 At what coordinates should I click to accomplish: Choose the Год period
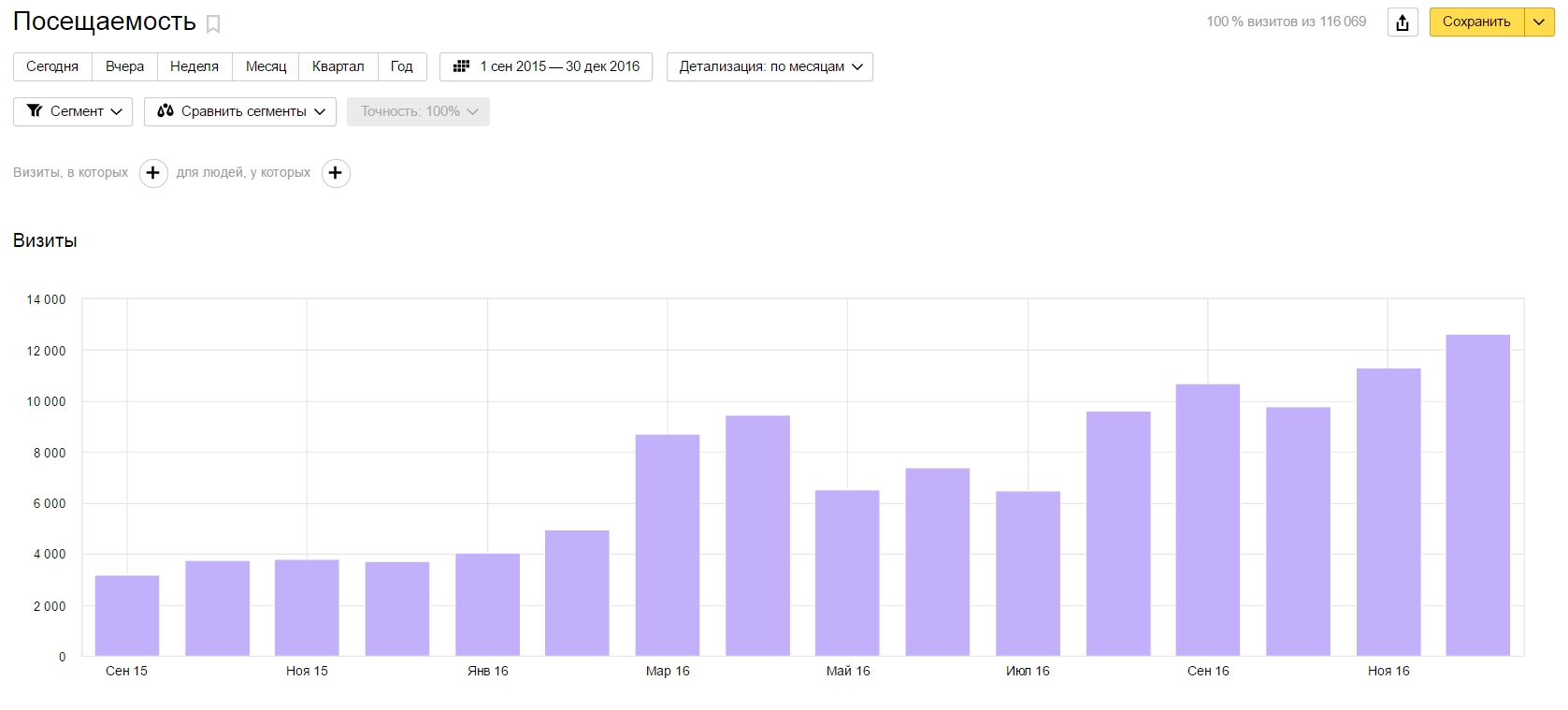click(401, 66)
